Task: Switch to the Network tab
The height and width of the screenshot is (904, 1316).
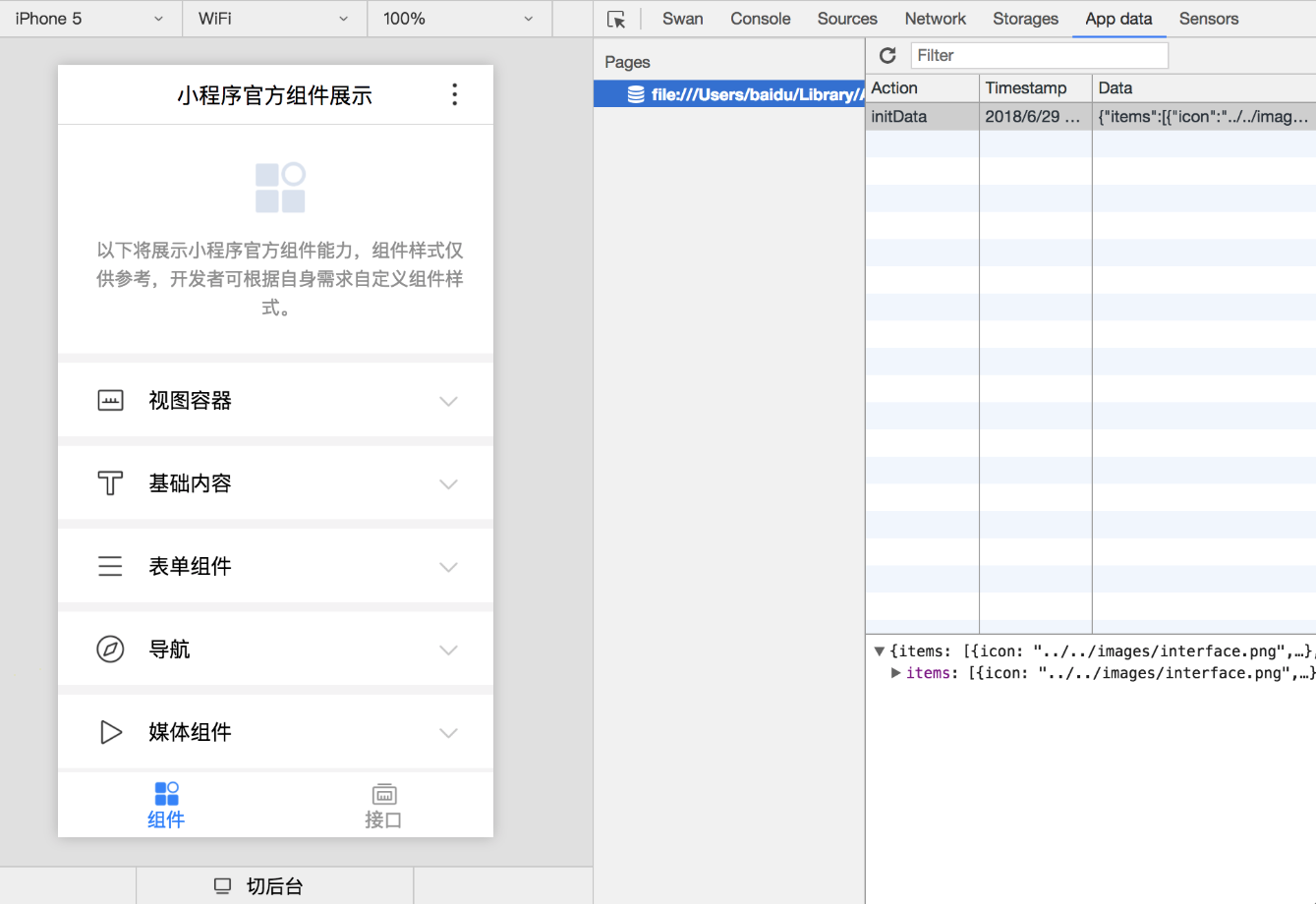Action: [935, 19]
